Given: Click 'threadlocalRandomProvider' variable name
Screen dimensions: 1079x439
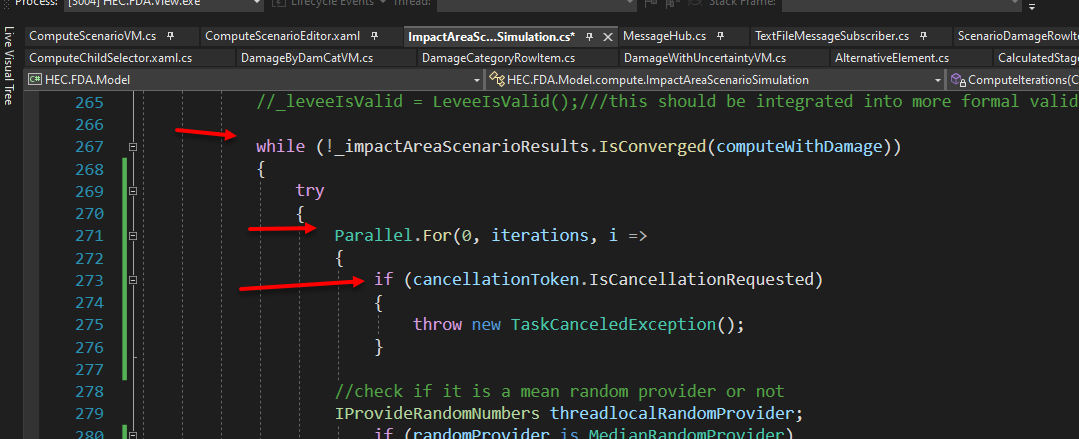Looking at the screenshot, I should 672,414.
